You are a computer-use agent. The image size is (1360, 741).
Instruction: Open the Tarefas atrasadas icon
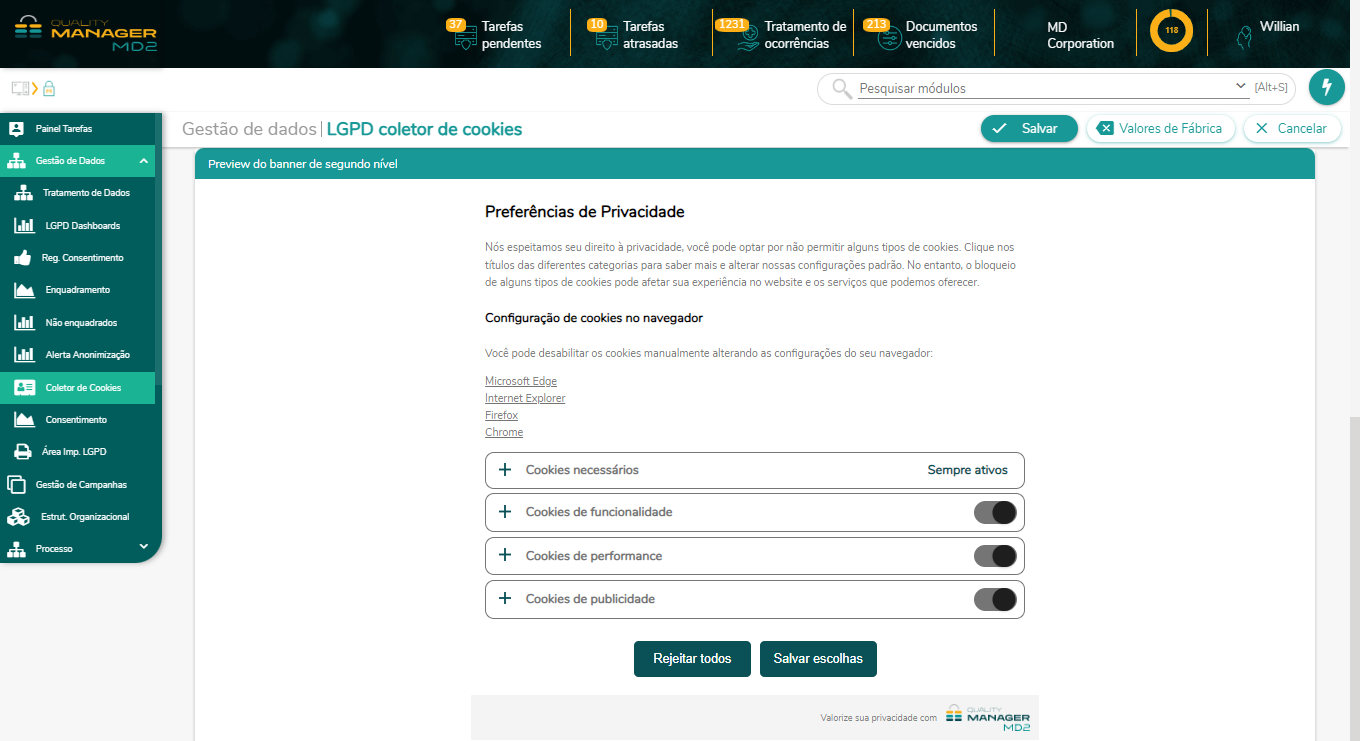(x=605, y=41)
